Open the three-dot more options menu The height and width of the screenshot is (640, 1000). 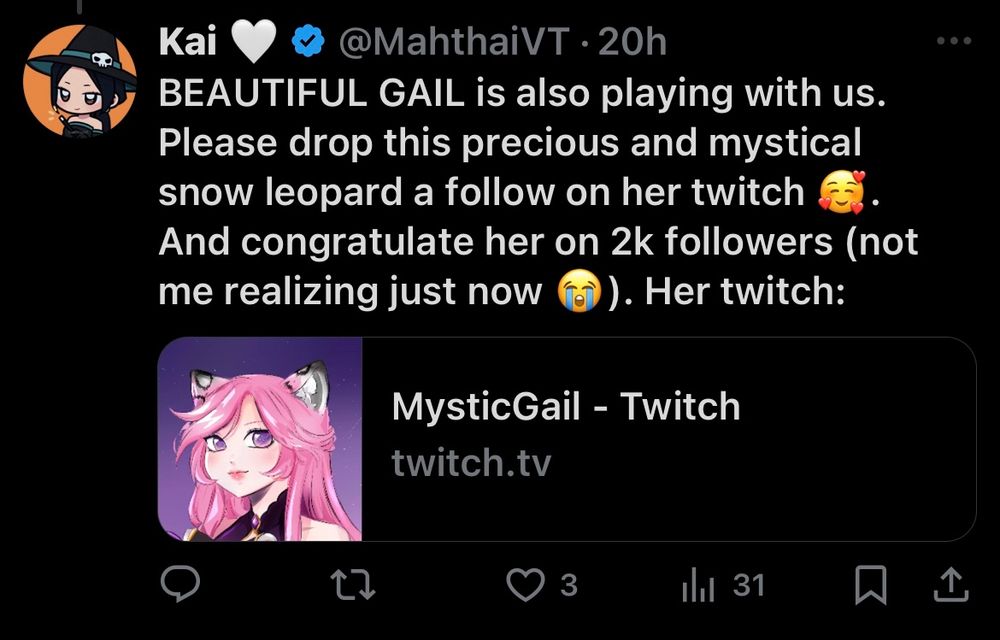pos(953,41)
